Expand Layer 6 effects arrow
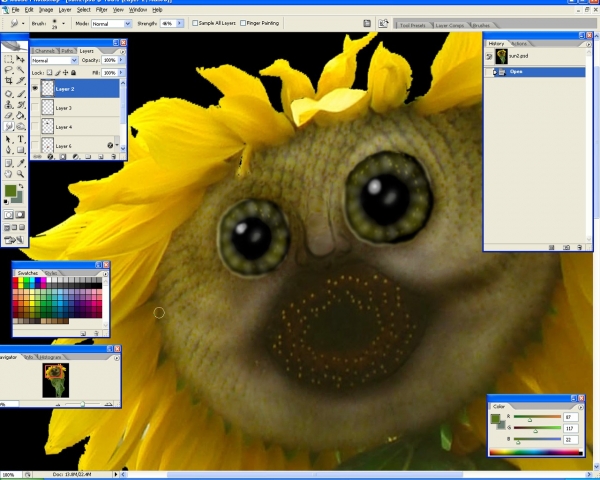Viewport: 600px width, 480px height. pos(117,145)
